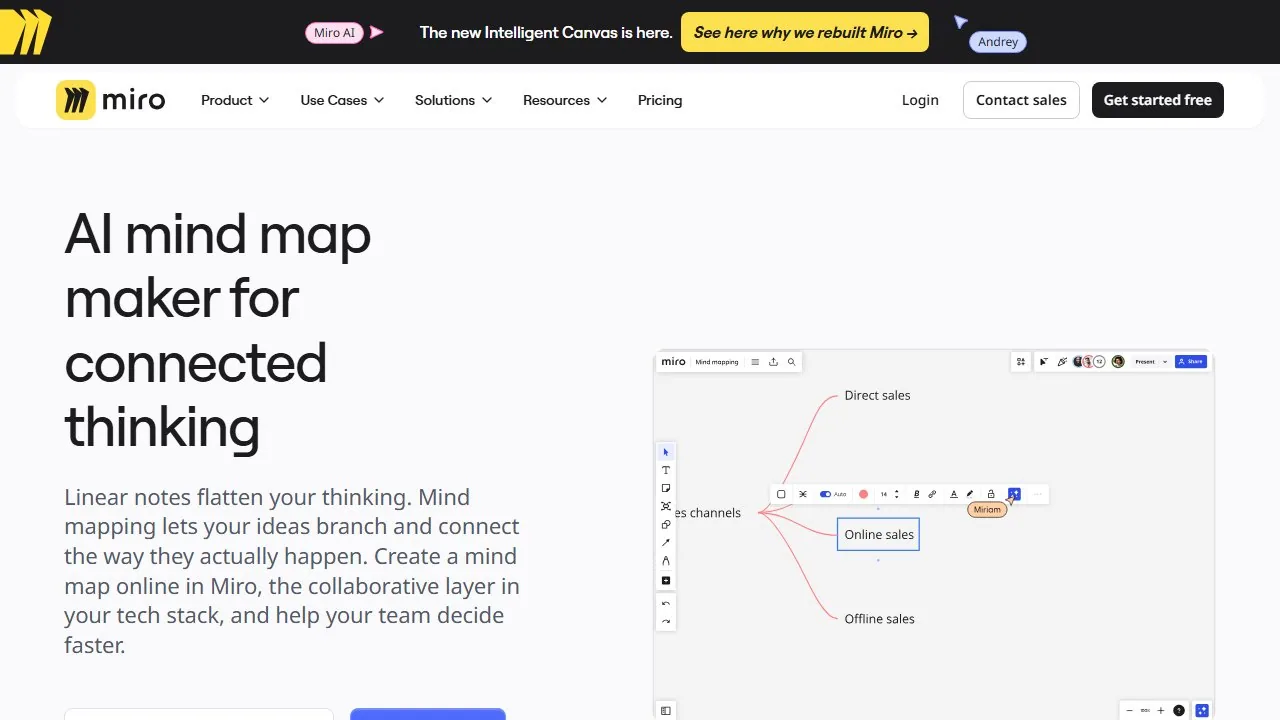Expand the Product dropdown menu
The height and width of the screenshot is (720, 1280).
coord(235,100)
